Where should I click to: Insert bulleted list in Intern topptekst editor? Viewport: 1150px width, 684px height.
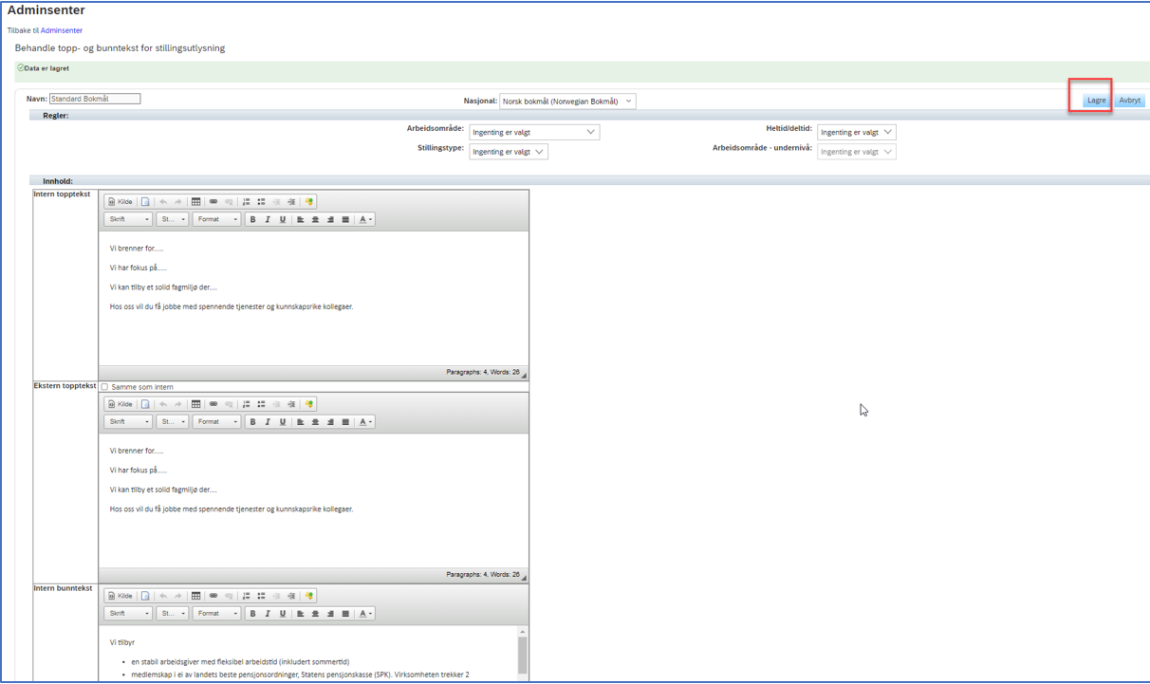[261, 202]
